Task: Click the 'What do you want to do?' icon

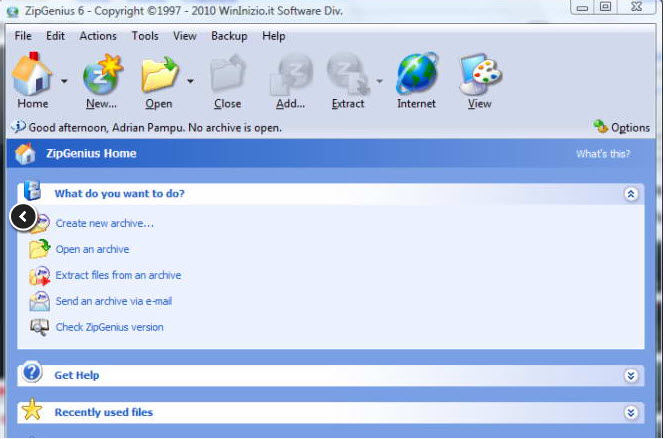Action: [32, 191]
